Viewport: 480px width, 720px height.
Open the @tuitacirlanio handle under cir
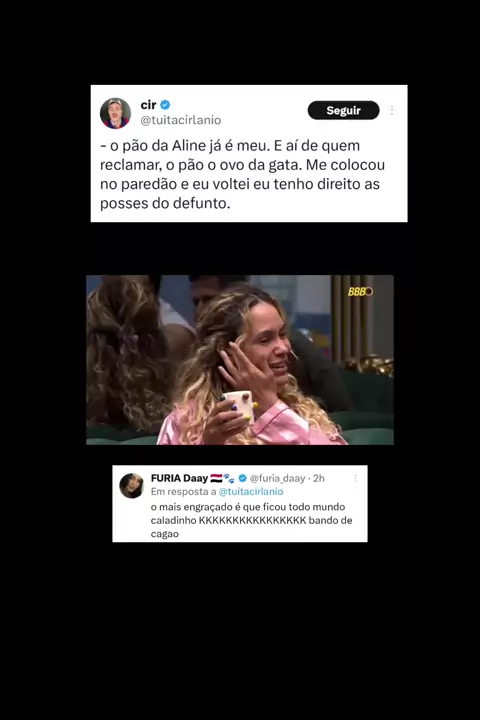coord(181,120)
